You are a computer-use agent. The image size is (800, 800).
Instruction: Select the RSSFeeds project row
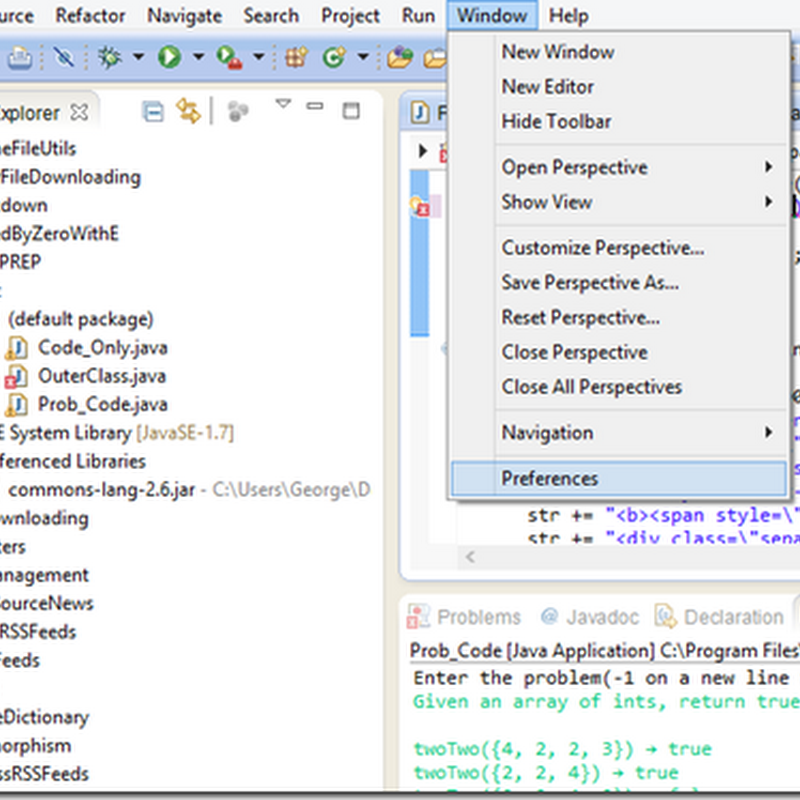38,632
